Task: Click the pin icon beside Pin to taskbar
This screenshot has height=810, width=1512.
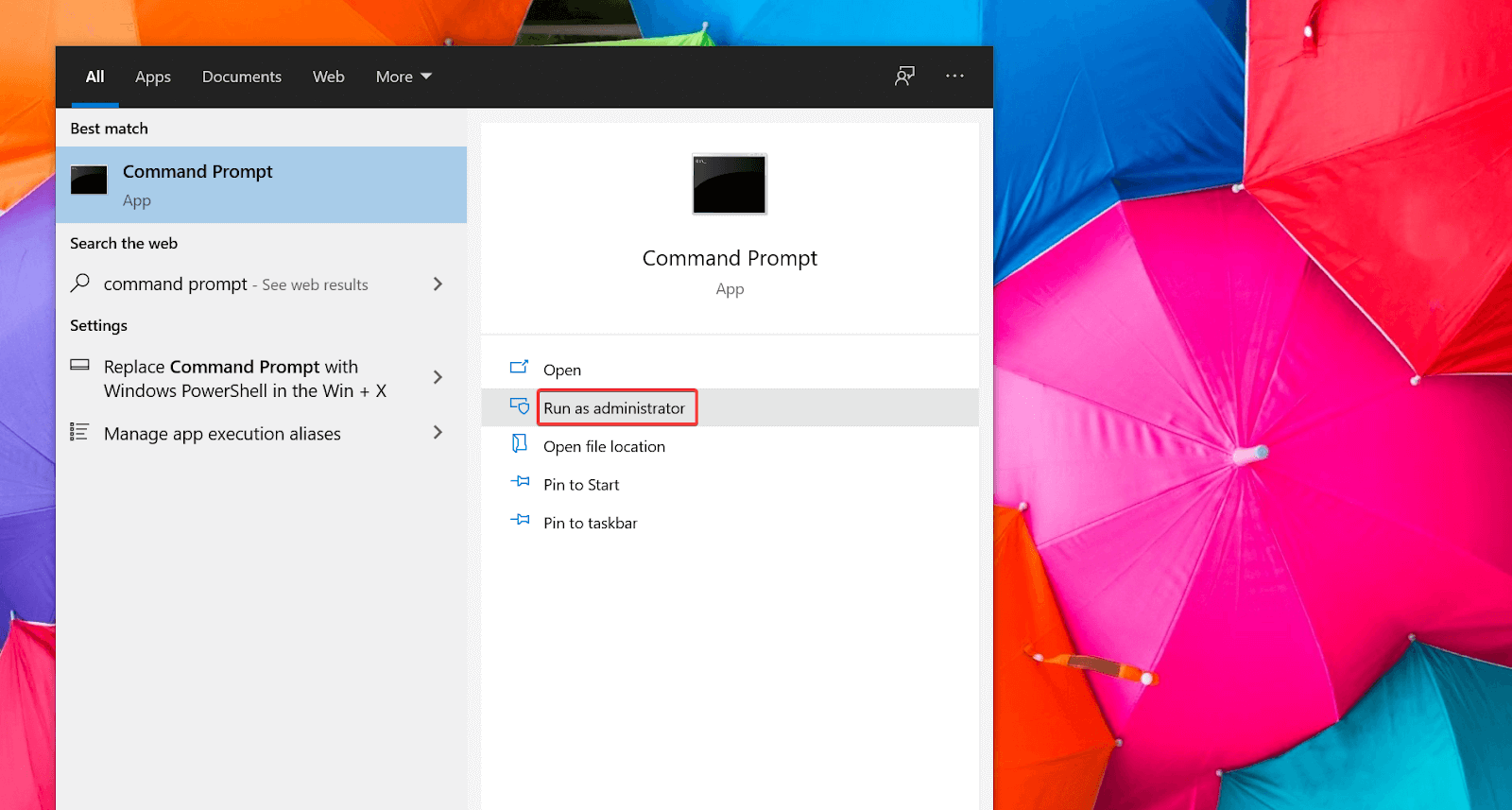Action: click(x=520, y=520)
